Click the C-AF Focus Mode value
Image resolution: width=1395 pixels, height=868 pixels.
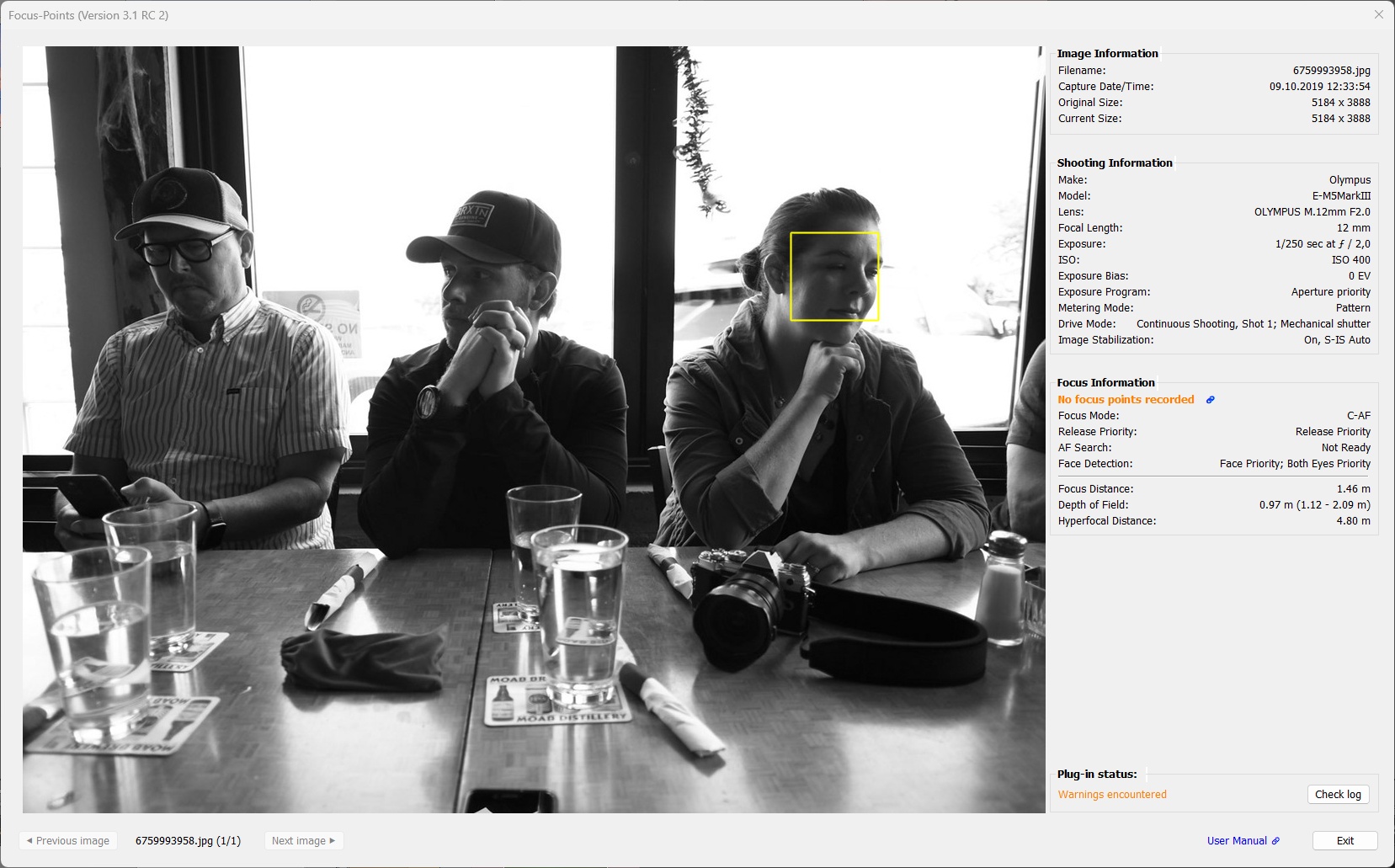(x=1360, y=415)
